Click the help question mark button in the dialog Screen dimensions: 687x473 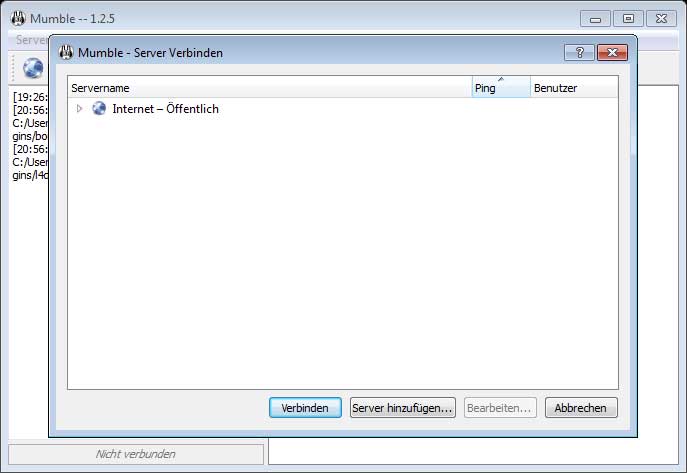point(579,53)
